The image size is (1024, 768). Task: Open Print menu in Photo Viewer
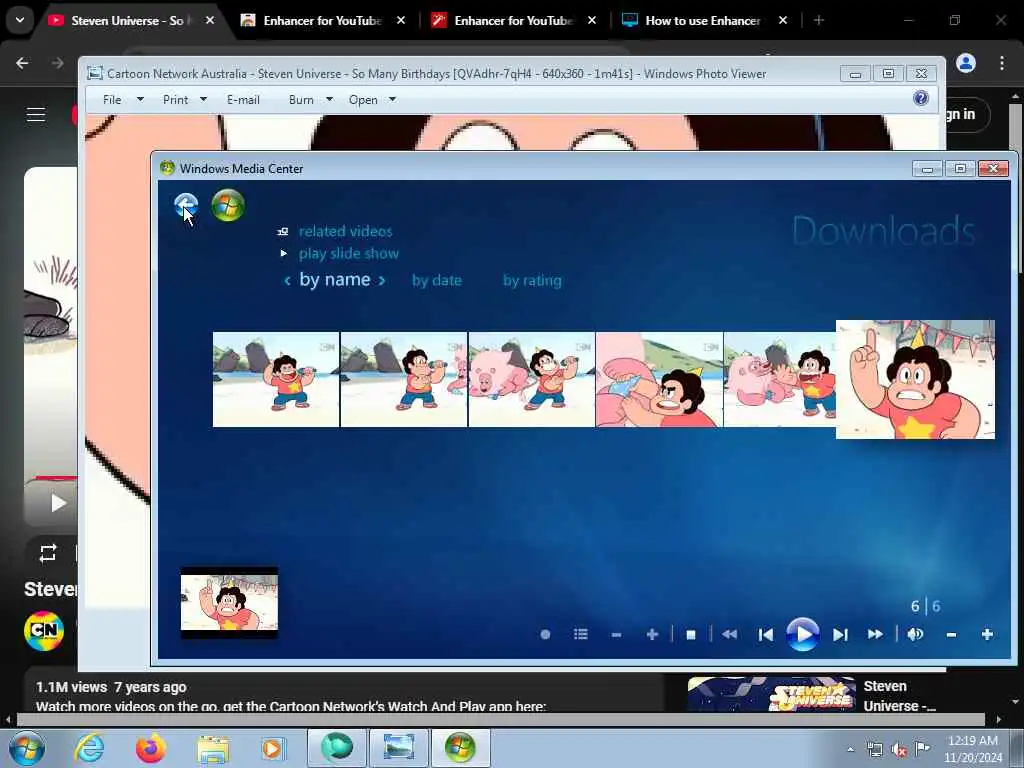coord(184,100)
